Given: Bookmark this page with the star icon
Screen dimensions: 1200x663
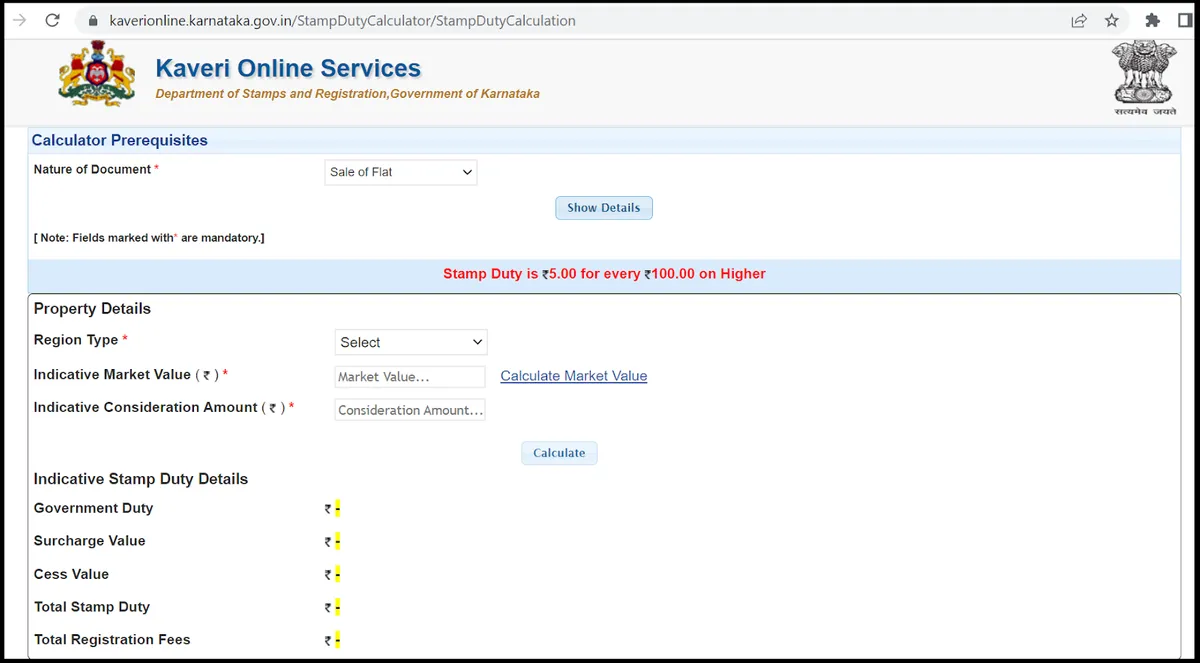Looking at the screenshot, I should (1112, 20).
